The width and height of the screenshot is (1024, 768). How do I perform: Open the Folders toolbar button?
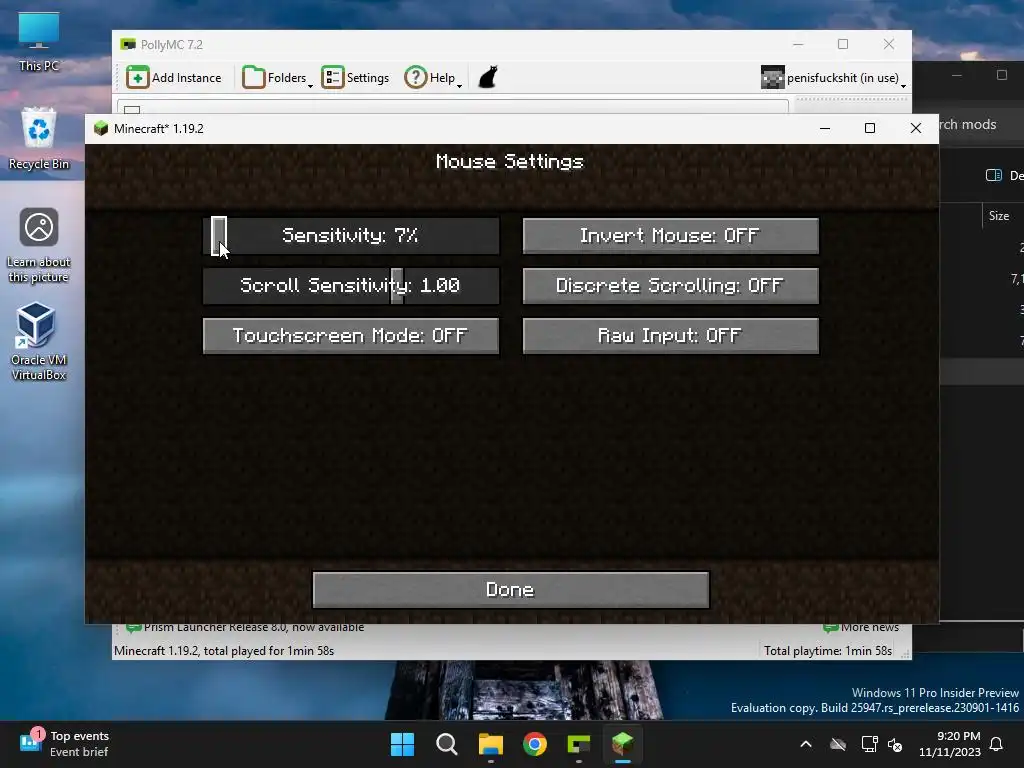coord(274,78)
